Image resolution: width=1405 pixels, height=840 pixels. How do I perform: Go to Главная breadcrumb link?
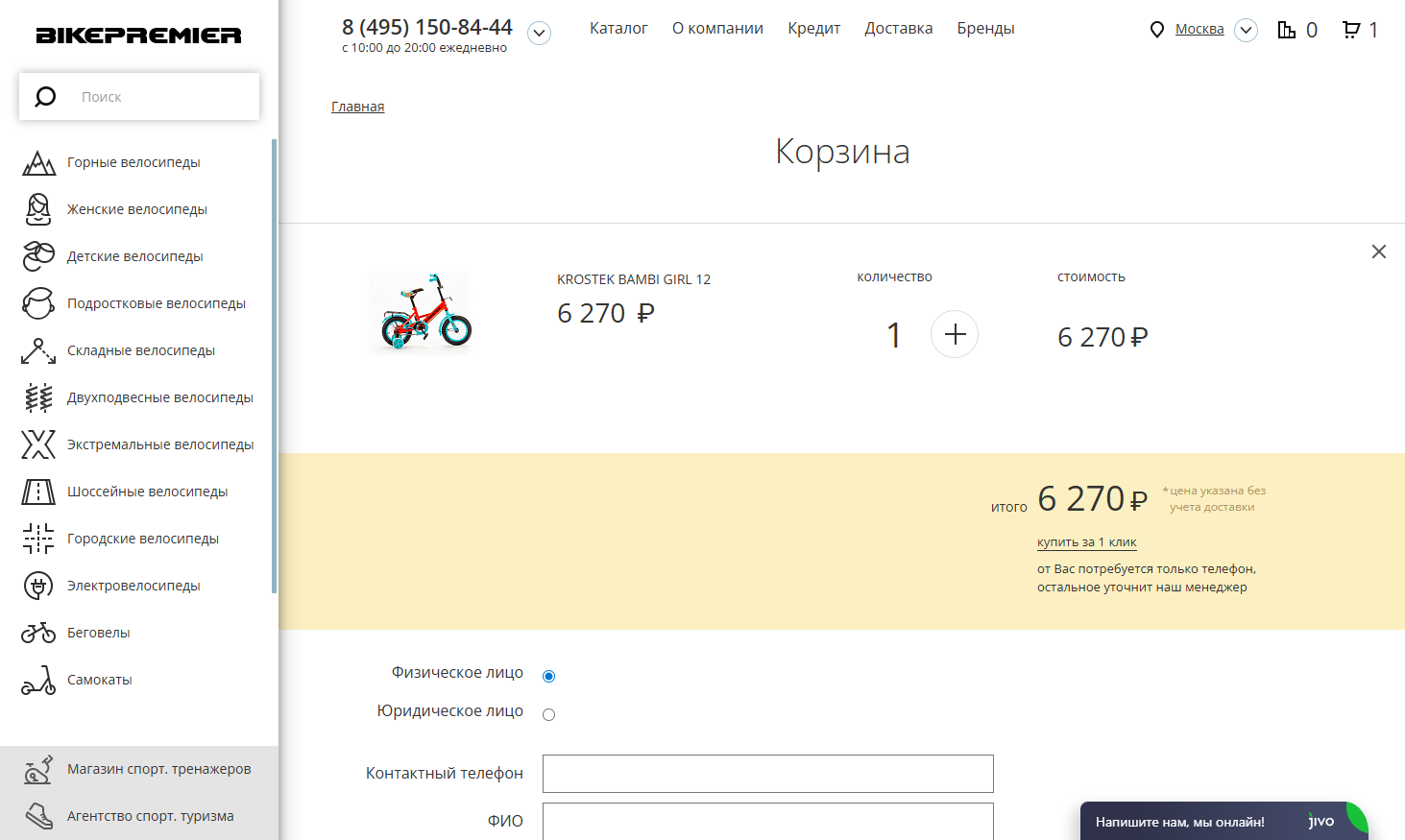(x=357, y=107)
